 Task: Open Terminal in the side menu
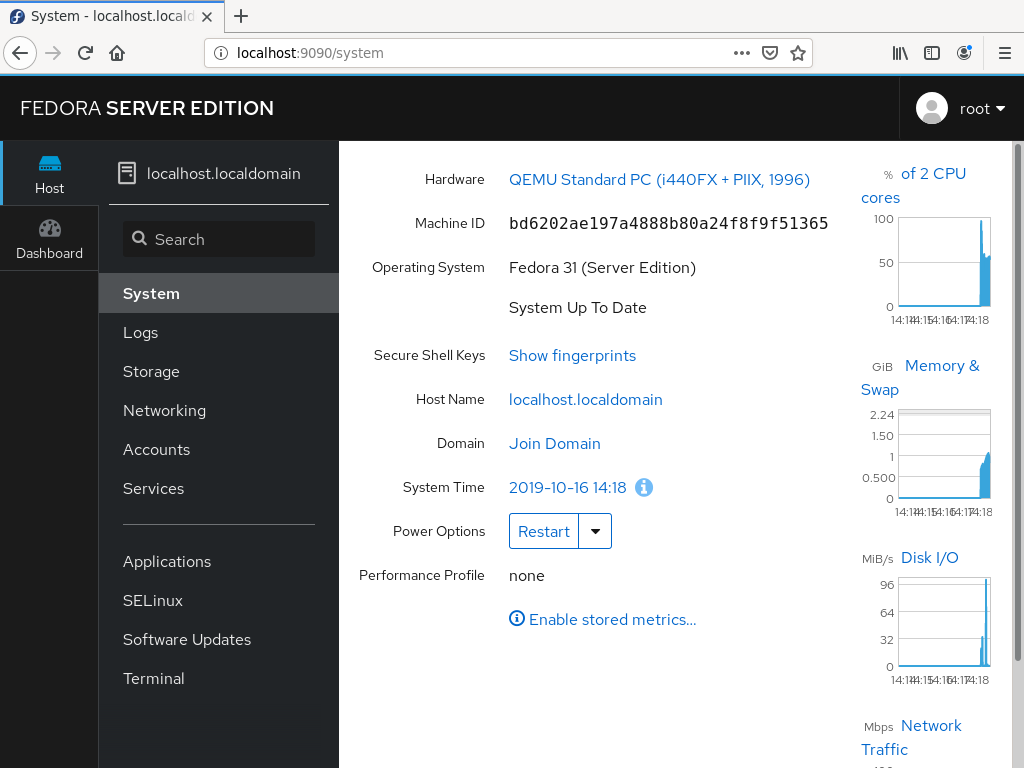219,679
